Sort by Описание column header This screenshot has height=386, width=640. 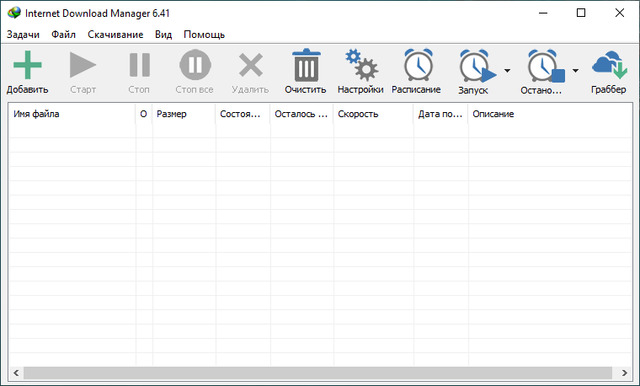point(550,114)
